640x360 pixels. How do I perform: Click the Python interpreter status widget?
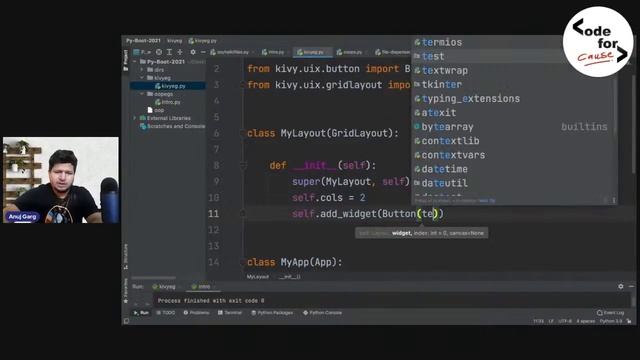pyautogui.click(x=611, y=321)
